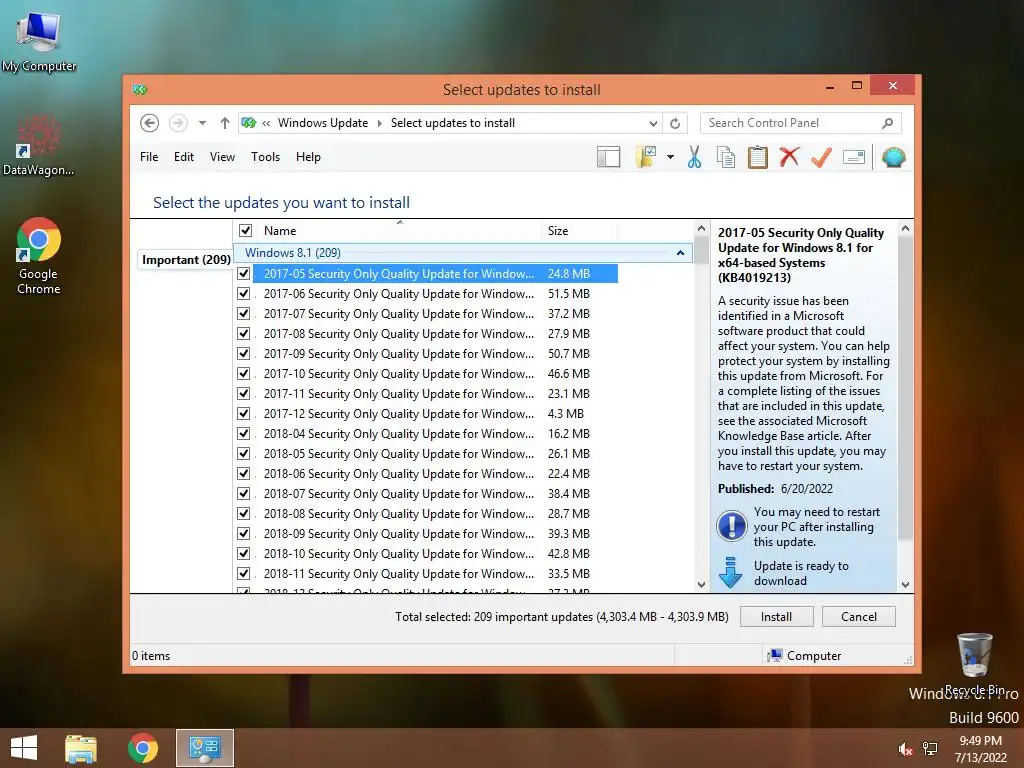Viewport: 1024px width, 768px height.
Task: Open the folder options dropdown arrow
Action: pos(670,157)
